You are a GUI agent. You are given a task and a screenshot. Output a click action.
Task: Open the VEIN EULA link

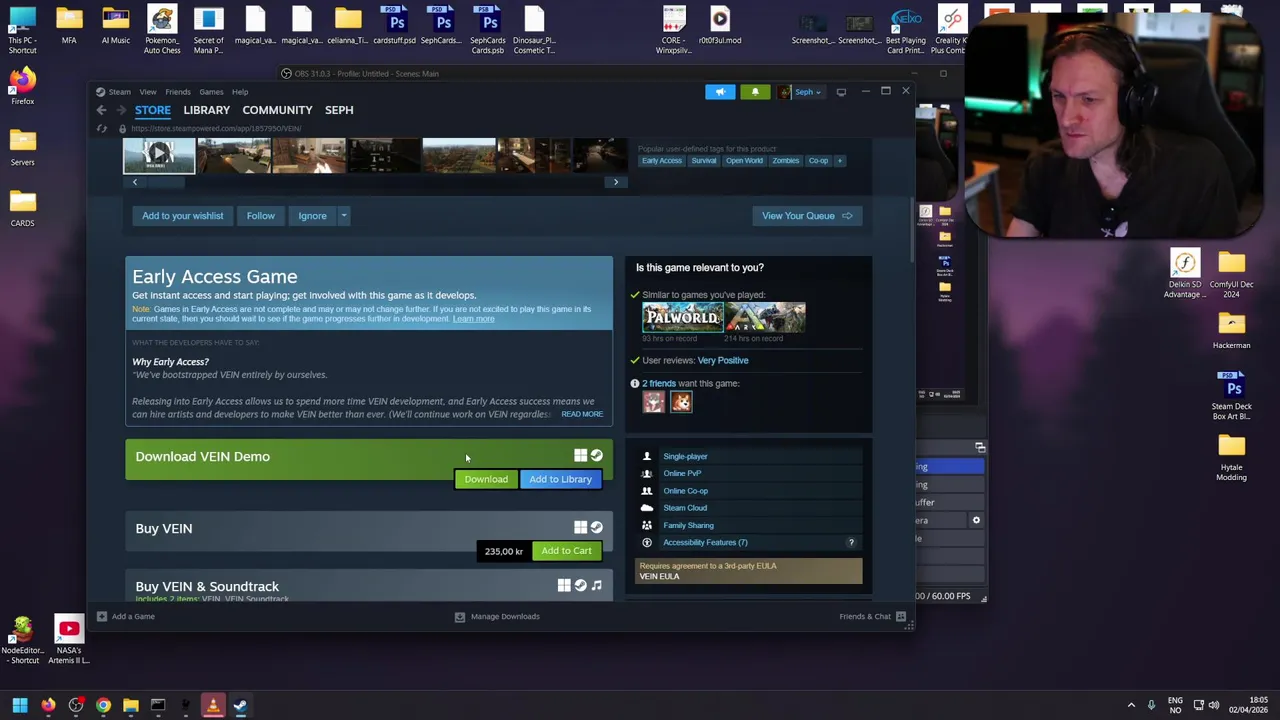pyautogui.click(x=659, y=576)
